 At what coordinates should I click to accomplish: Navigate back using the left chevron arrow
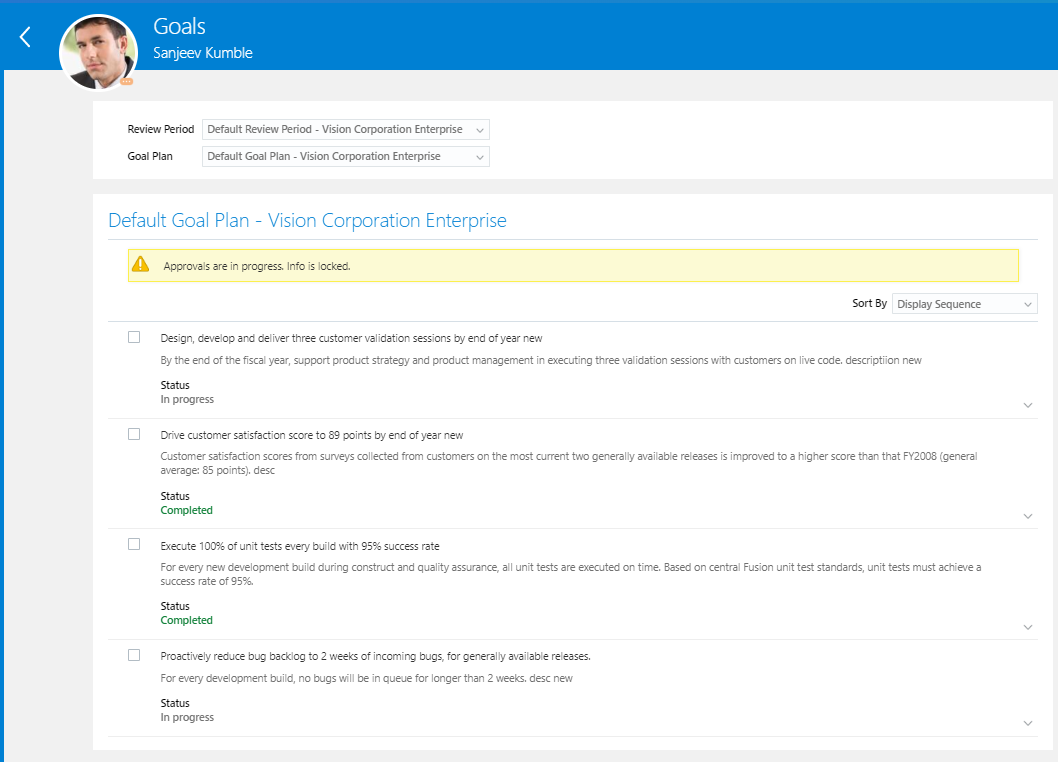24,36
